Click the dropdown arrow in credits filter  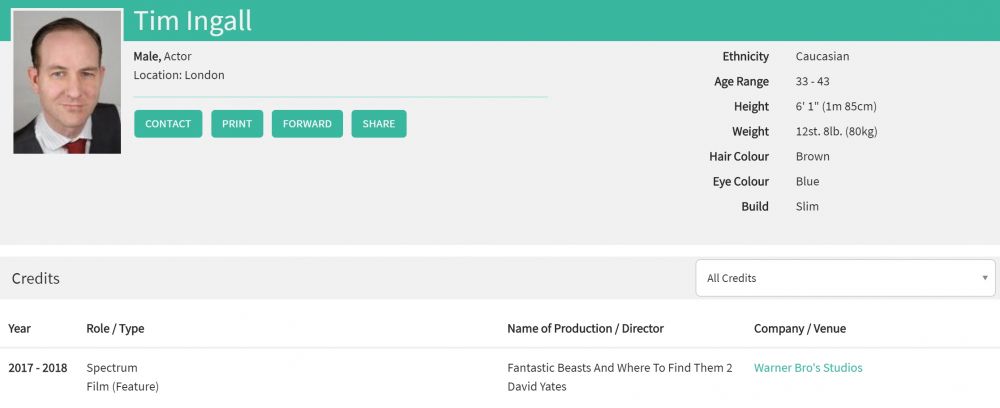985,278
